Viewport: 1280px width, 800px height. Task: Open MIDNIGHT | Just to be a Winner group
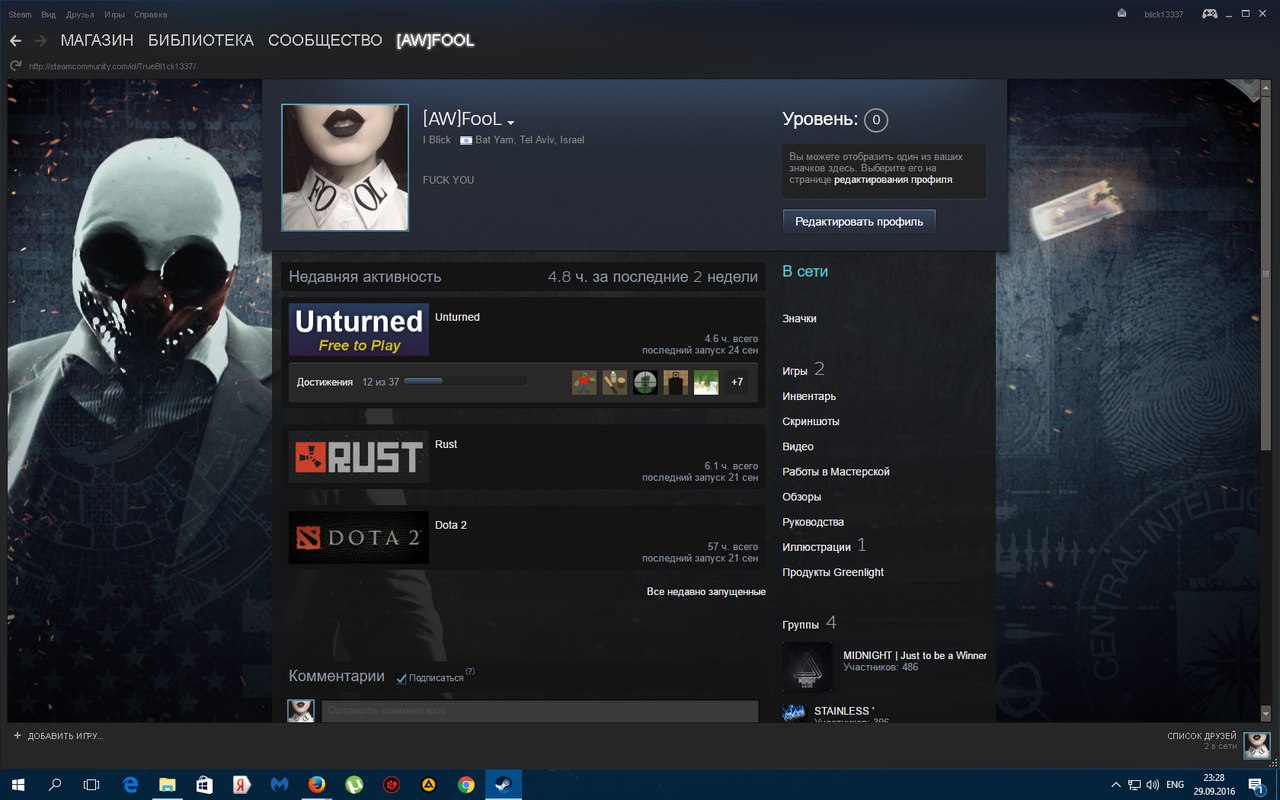[915, 656]
